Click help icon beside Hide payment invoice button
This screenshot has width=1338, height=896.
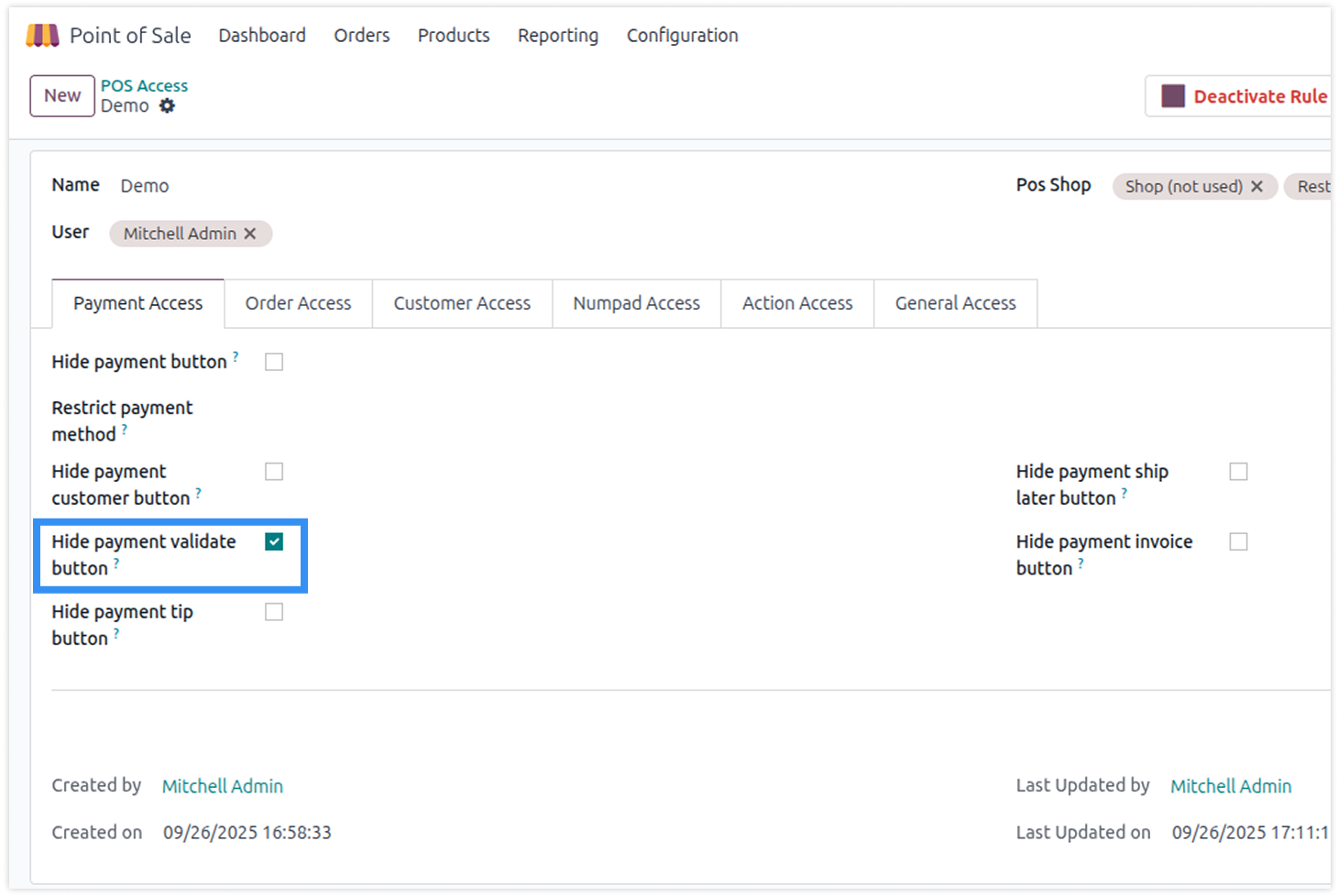1080,563
